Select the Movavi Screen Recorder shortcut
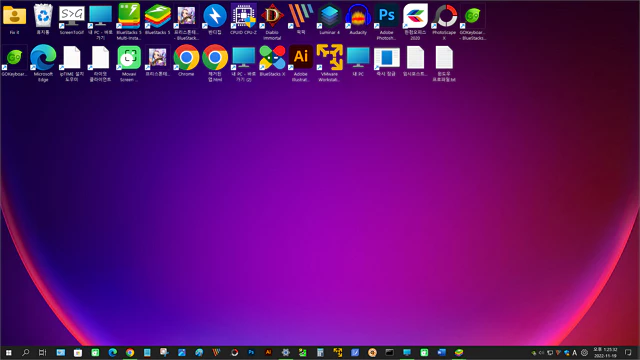The height and width of the screenshot is (360, 640). pyautogui.click(x=129, y=63)
